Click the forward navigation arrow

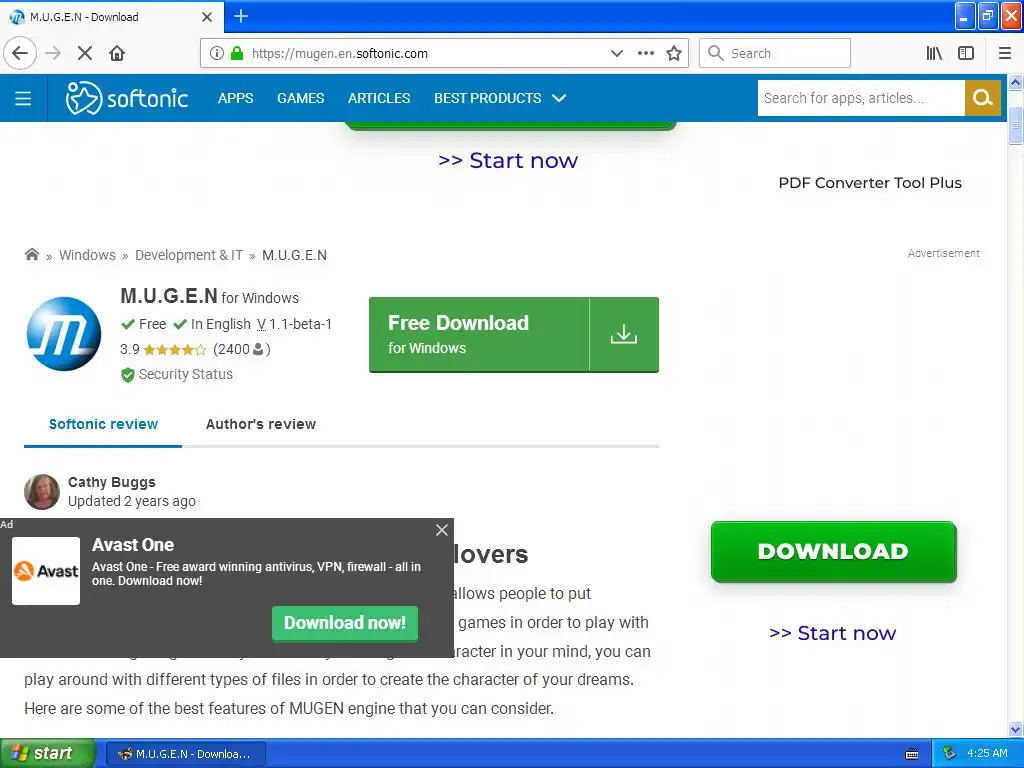pyautogui.click(x=54, y=53)
